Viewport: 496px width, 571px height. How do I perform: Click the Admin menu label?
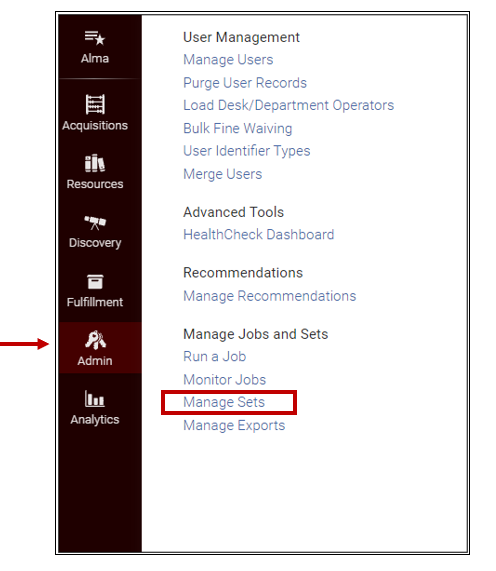[95, 361]
